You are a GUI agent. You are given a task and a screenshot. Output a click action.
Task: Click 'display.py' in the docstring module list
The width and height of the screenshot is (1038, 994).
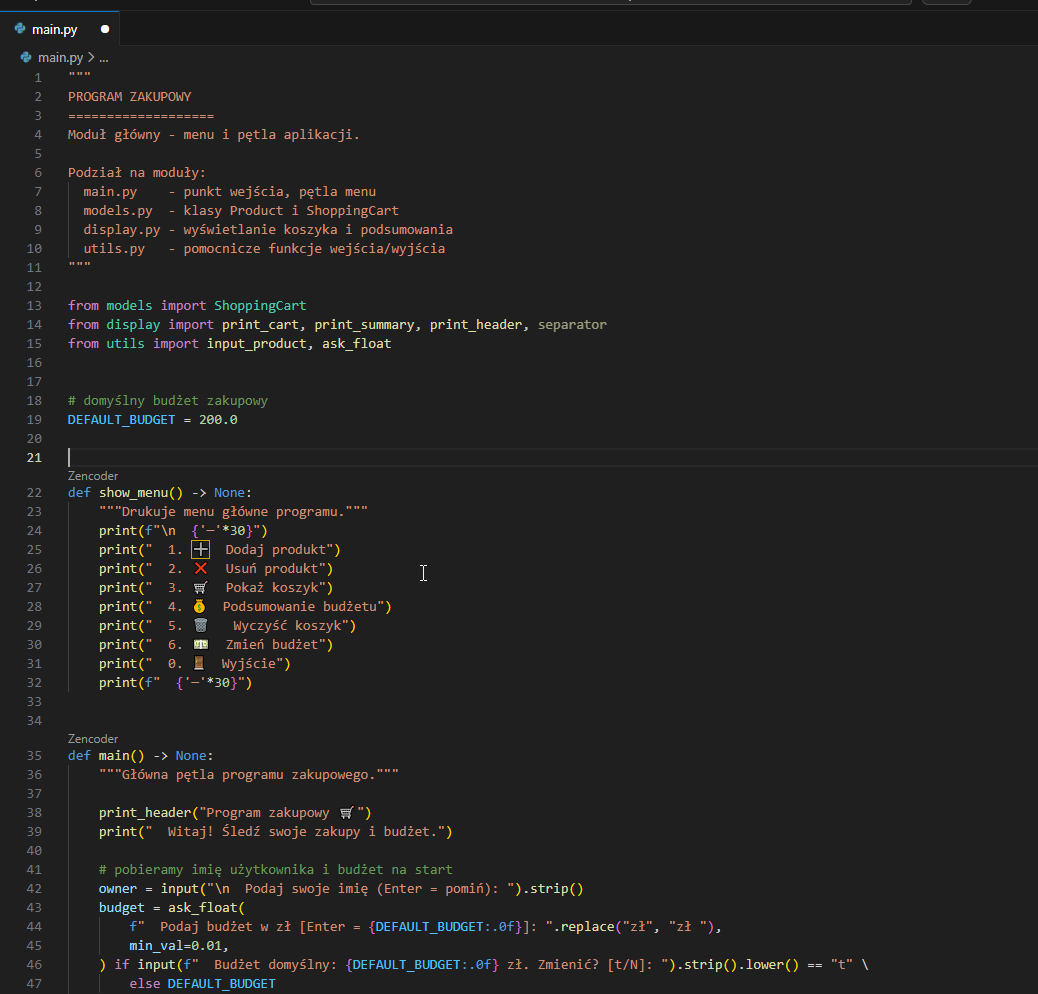(122, 230)
